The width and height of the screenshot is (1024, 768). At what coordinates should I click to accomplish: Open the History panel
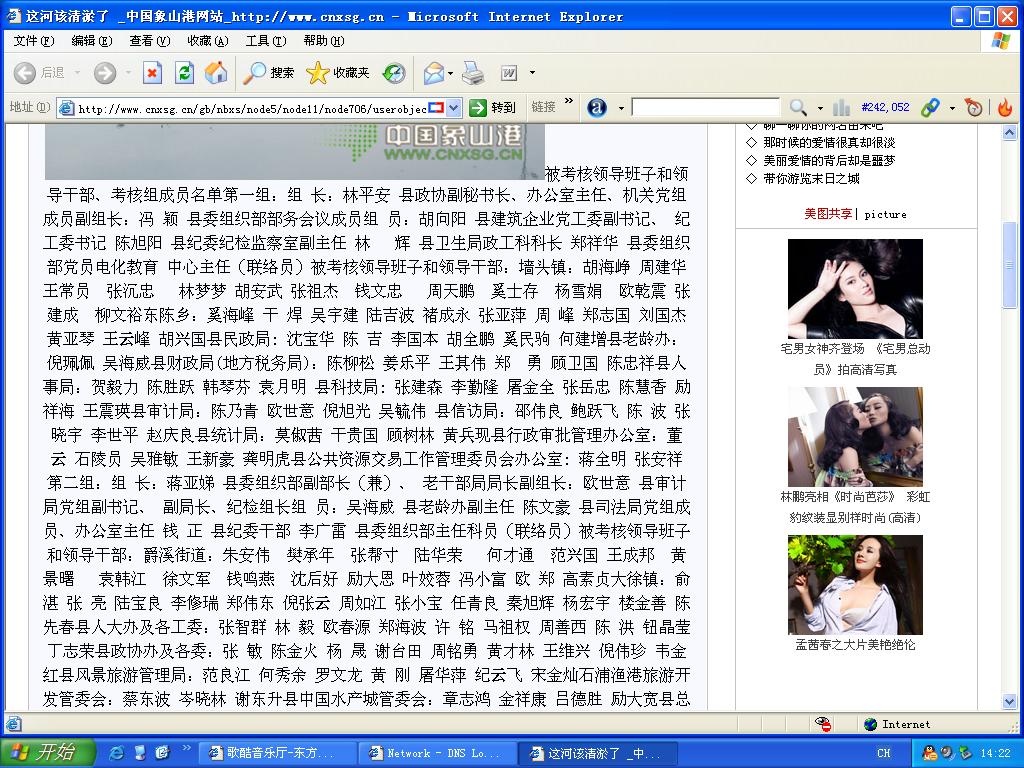coord(395,73)
